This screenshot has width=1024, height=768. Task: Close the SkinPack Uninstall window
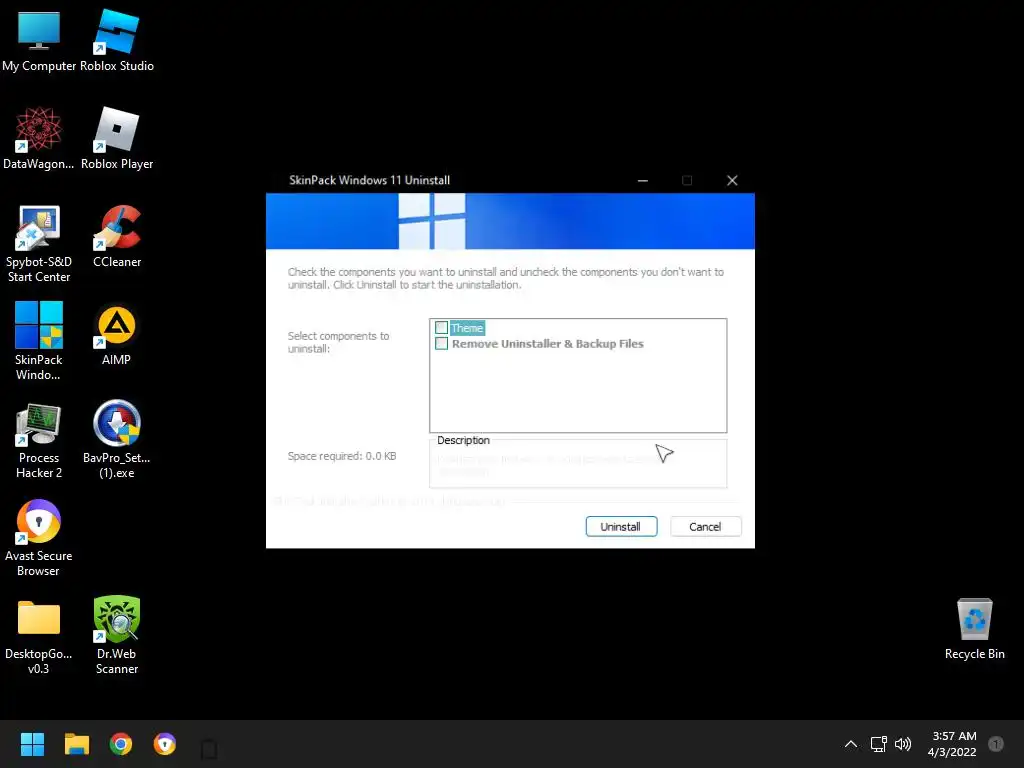tap(732, 180)
